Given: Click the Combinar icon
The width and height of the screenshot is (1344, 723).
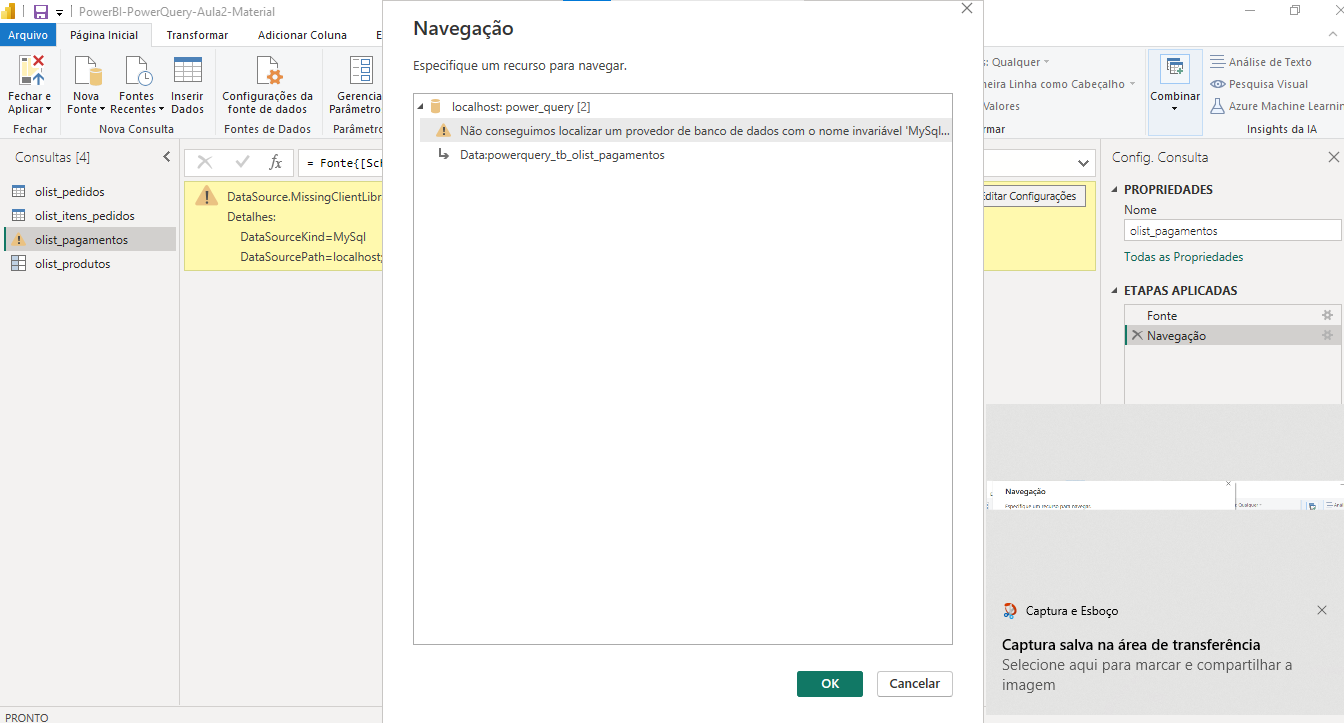Looking at the screenshot, I should click(1174, 69).
